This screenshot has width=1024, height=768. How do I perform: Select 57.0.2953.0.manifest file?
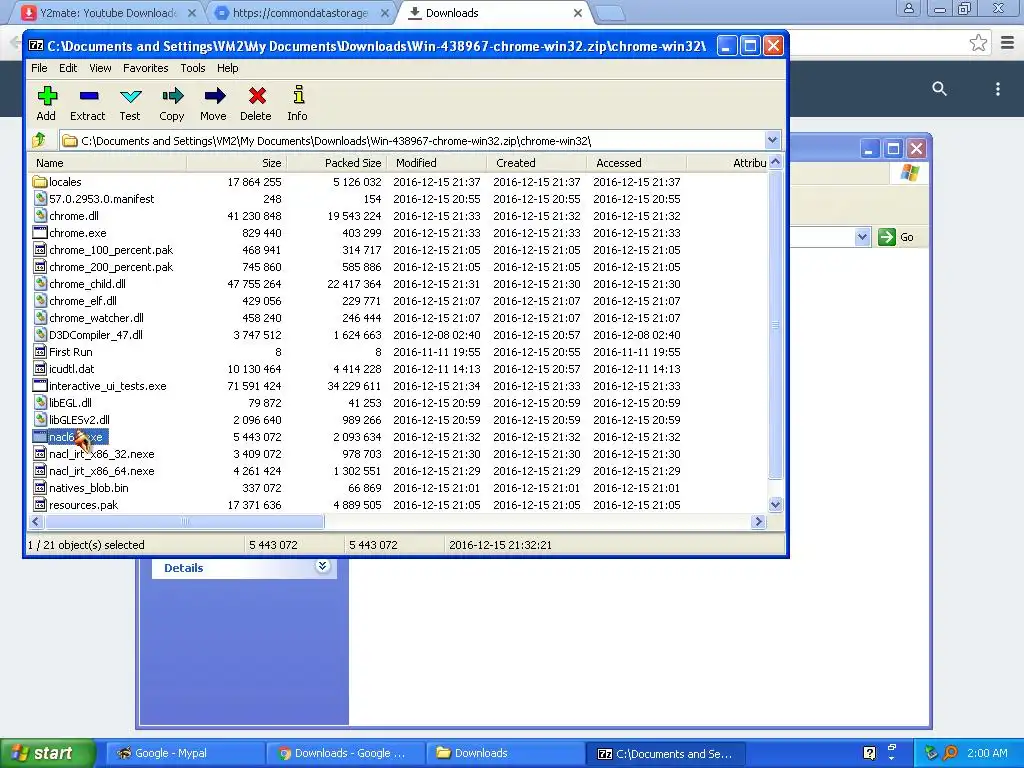coord(101,199)
